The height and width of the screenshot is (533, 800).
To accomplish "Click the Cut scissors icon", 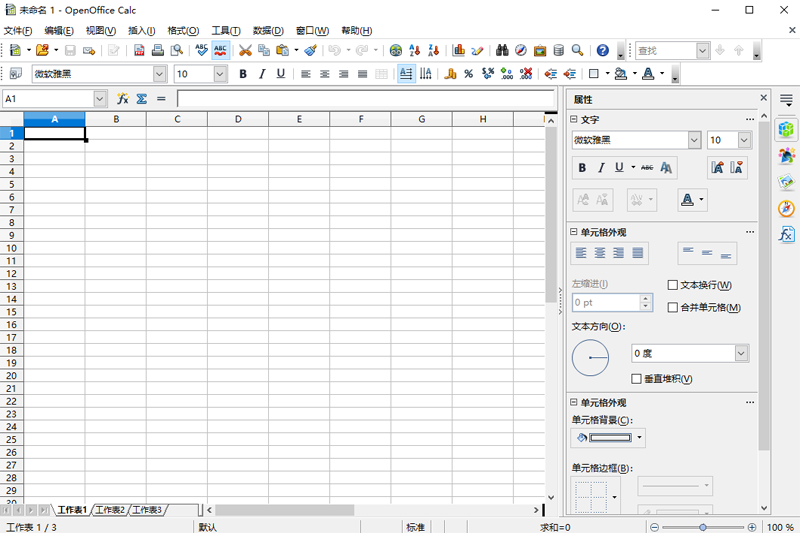I will pyautogui.click(x=245, y=50).
